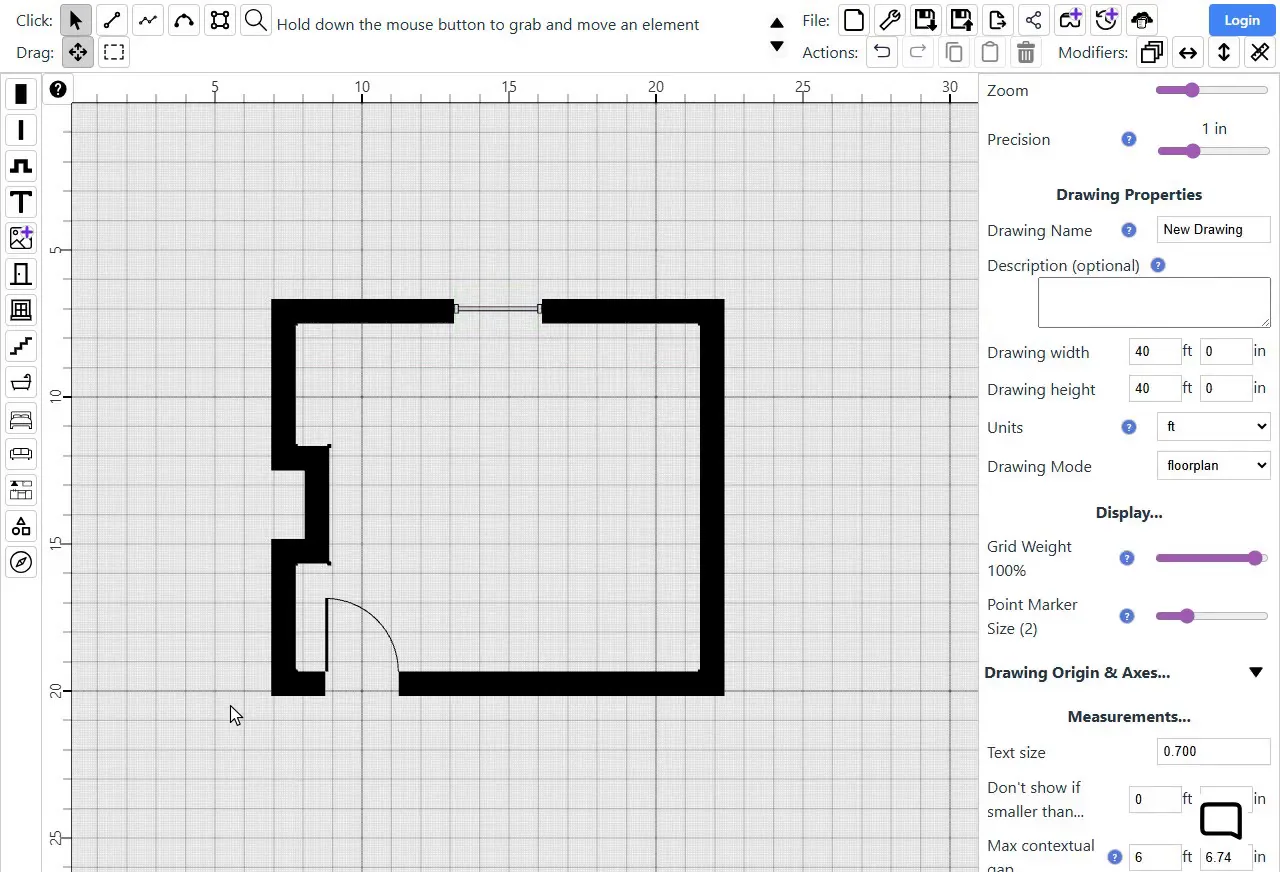The height and width of the screenshot is (872, 1280).
Task: Click the Drawing height feet field
Action: click(1155, 388)
